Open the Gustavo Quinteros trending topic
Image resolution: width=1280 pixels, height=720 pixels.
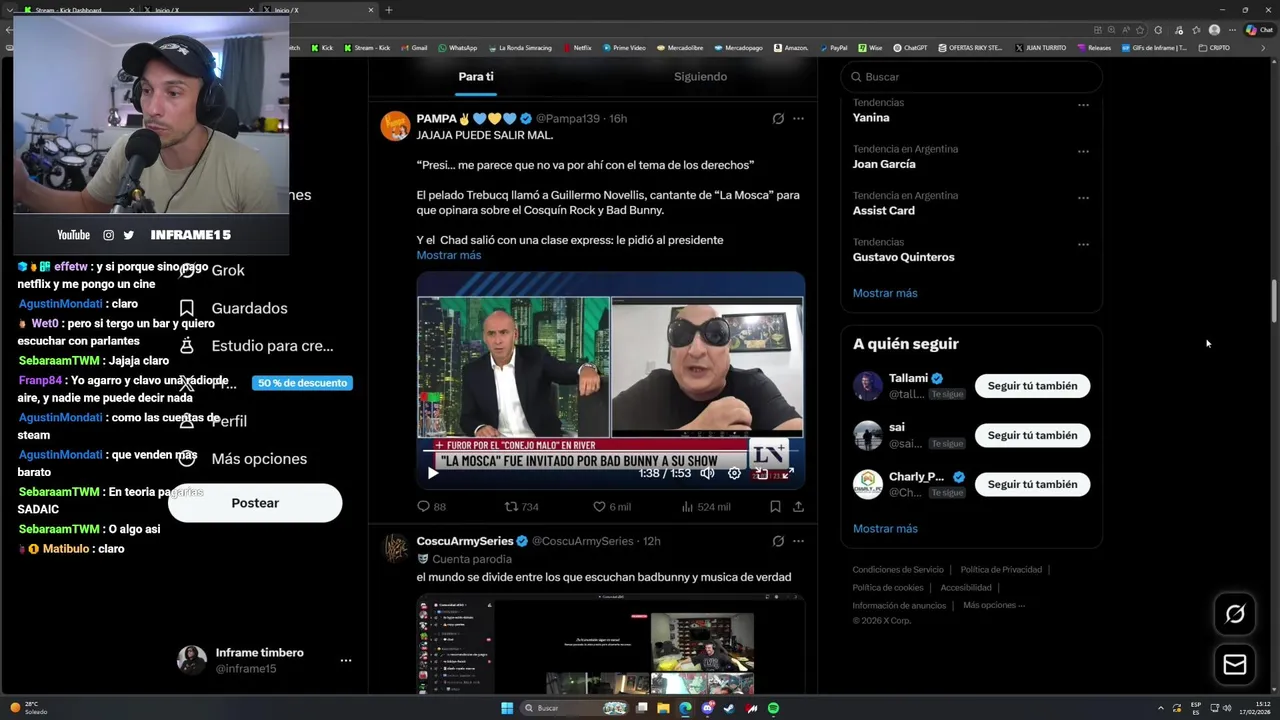[x=904, y=257]
